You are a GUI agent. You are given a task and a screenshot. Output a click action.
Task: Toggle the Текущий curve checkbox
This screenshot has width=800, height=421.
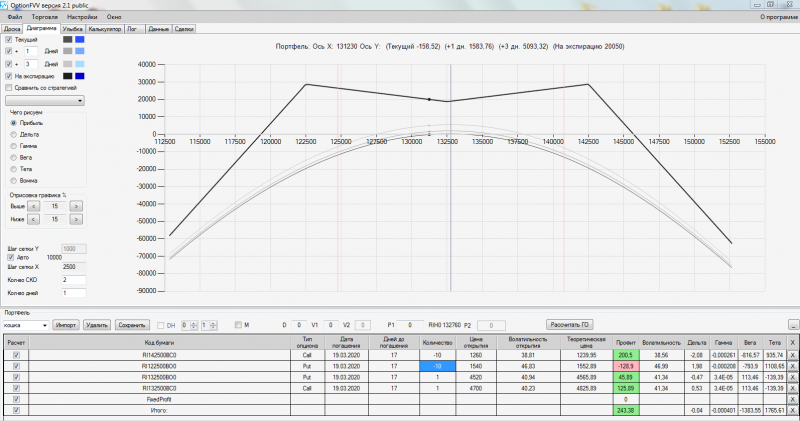(x=9, y=39)
